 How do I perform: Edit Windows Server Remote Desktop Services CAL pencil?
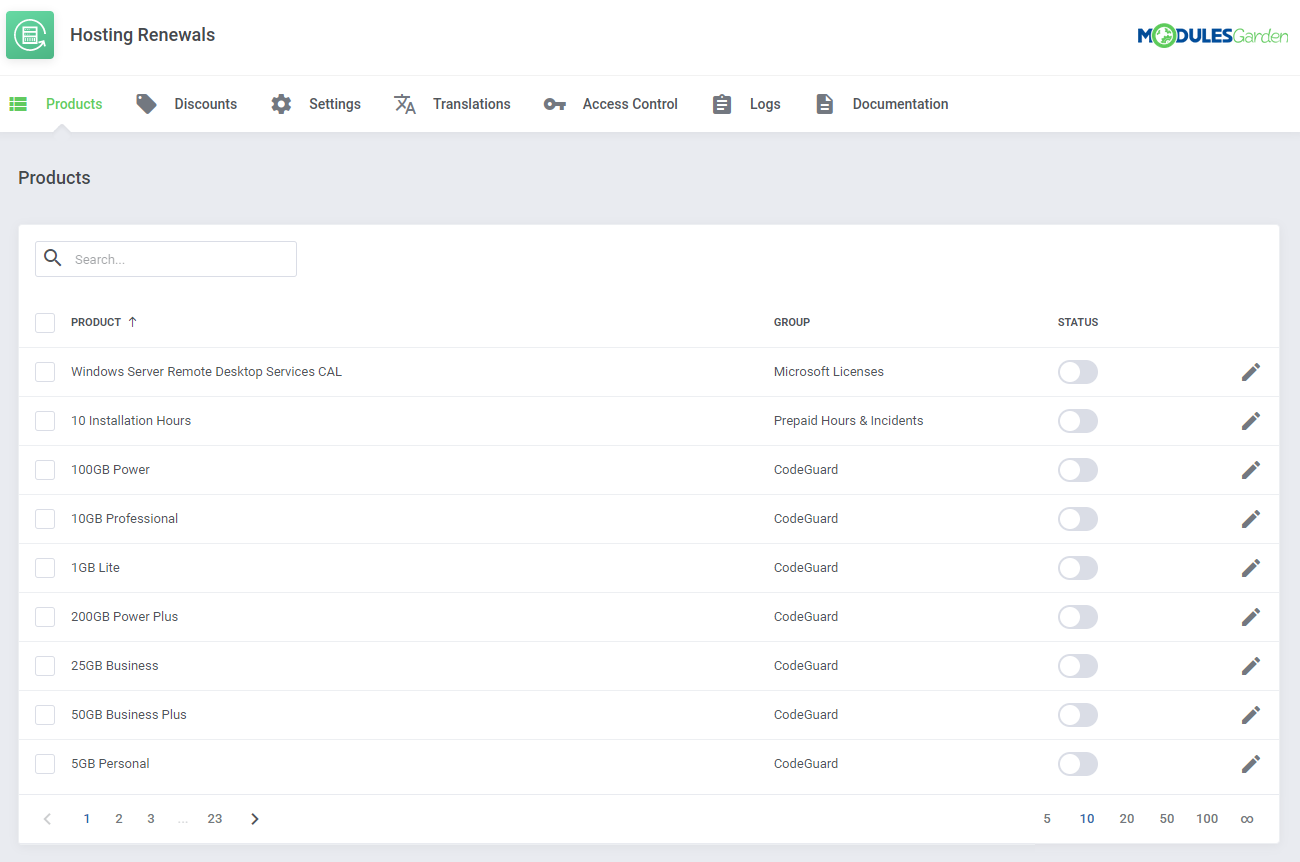1251,372
